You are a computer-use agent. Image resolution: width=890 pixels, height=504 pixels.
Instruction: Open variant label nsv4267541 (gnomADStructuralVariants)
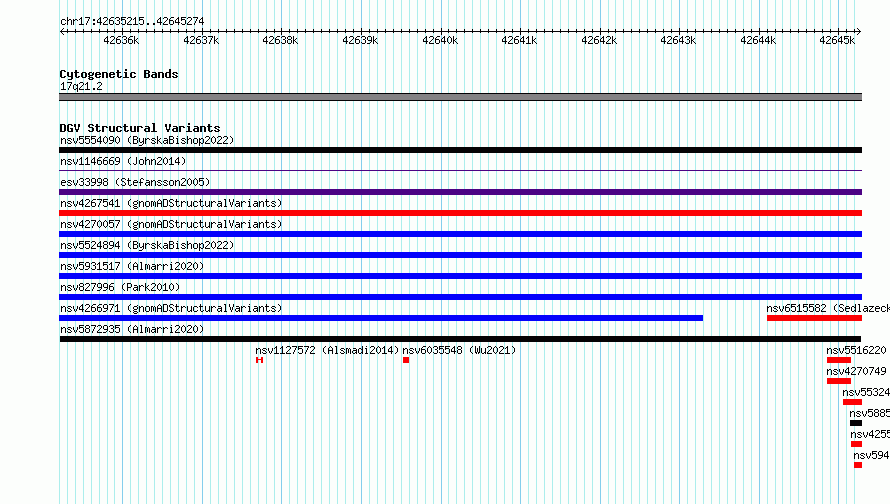[x=171, y=203]
